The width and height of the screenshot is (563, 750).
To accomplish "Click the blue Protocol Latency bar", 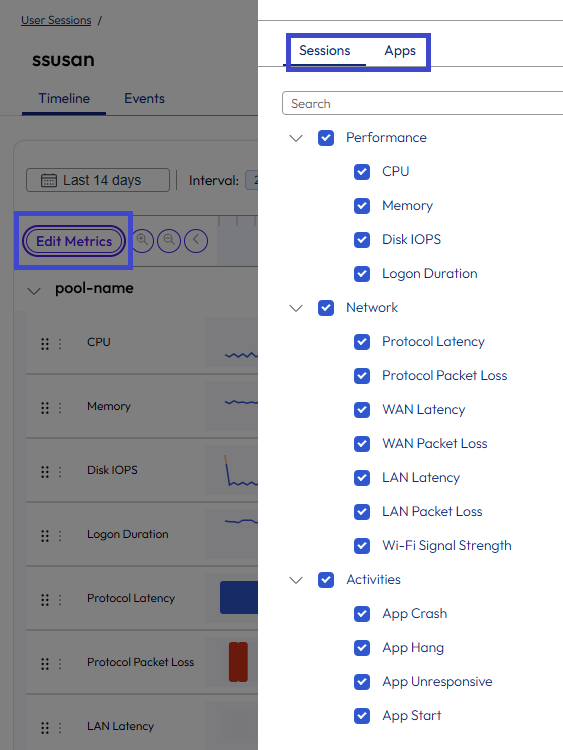I will (x=239, y=597).
